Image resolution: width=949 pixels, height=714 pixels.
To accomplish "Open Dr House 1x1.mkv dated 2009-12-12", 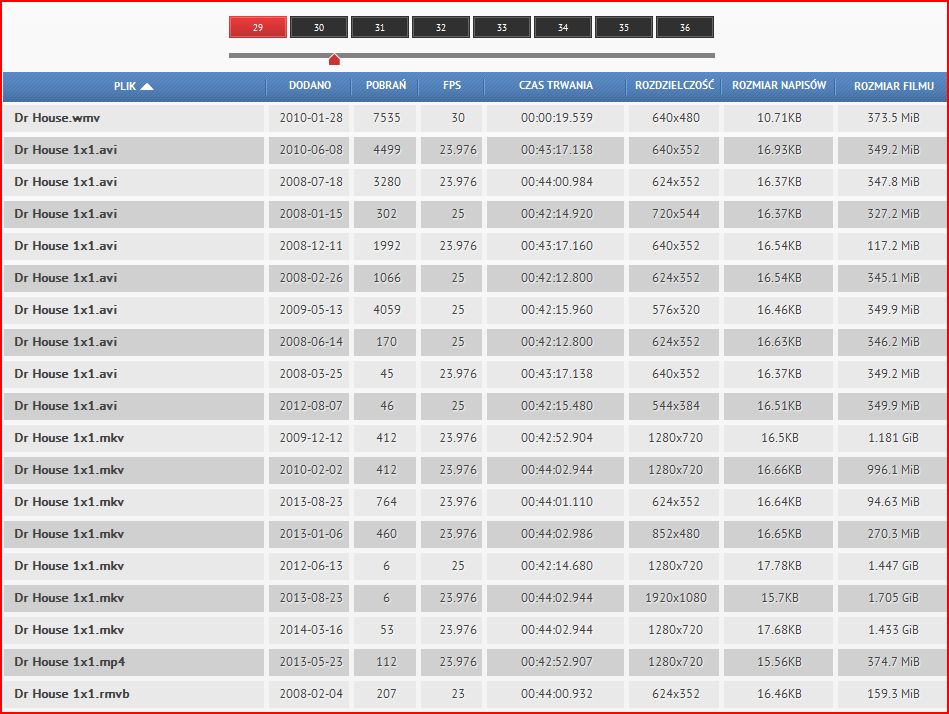I will [x=69, y=438].
